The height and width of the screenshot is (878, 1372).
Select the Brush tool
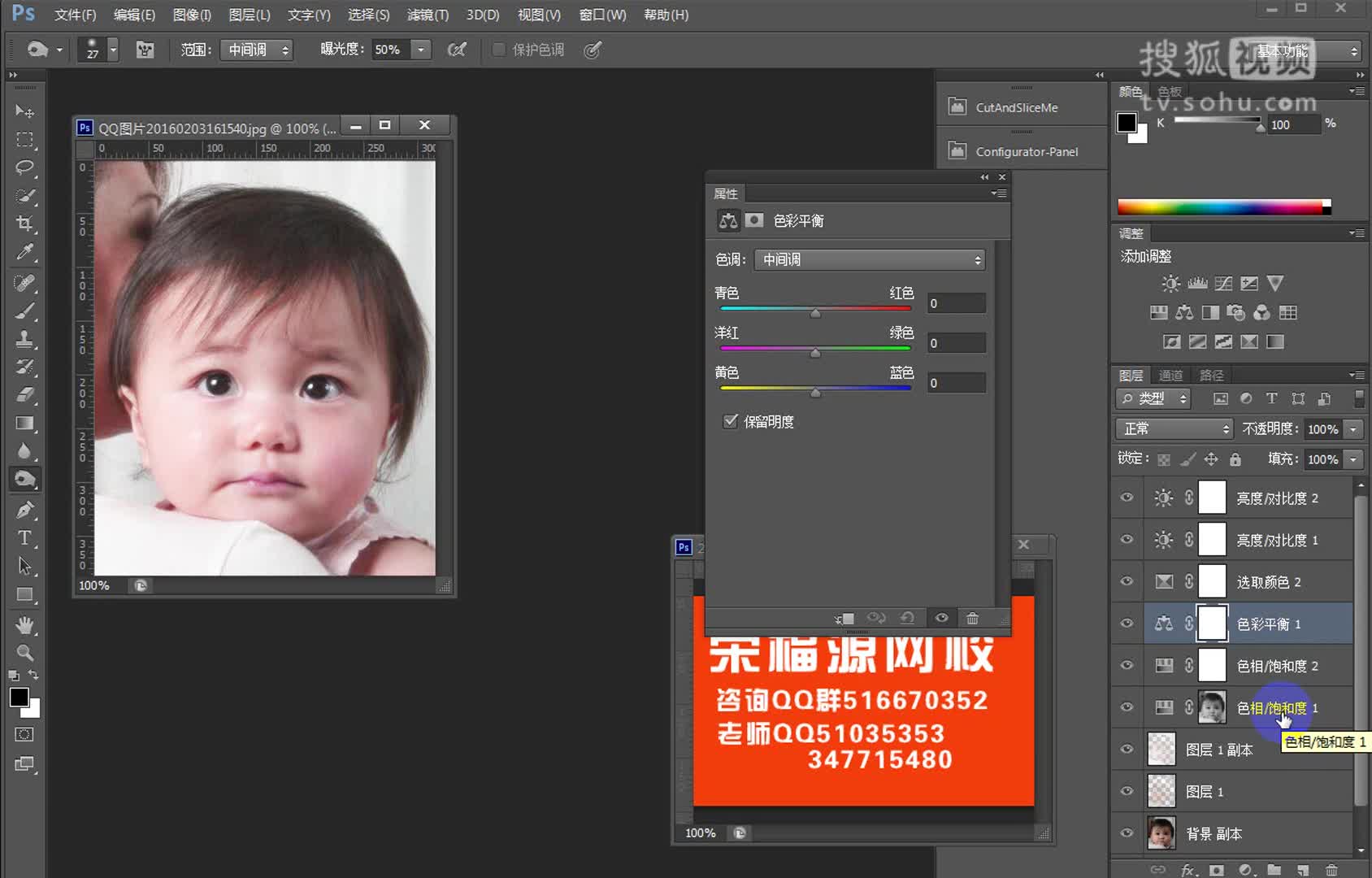tap(24, 311)
